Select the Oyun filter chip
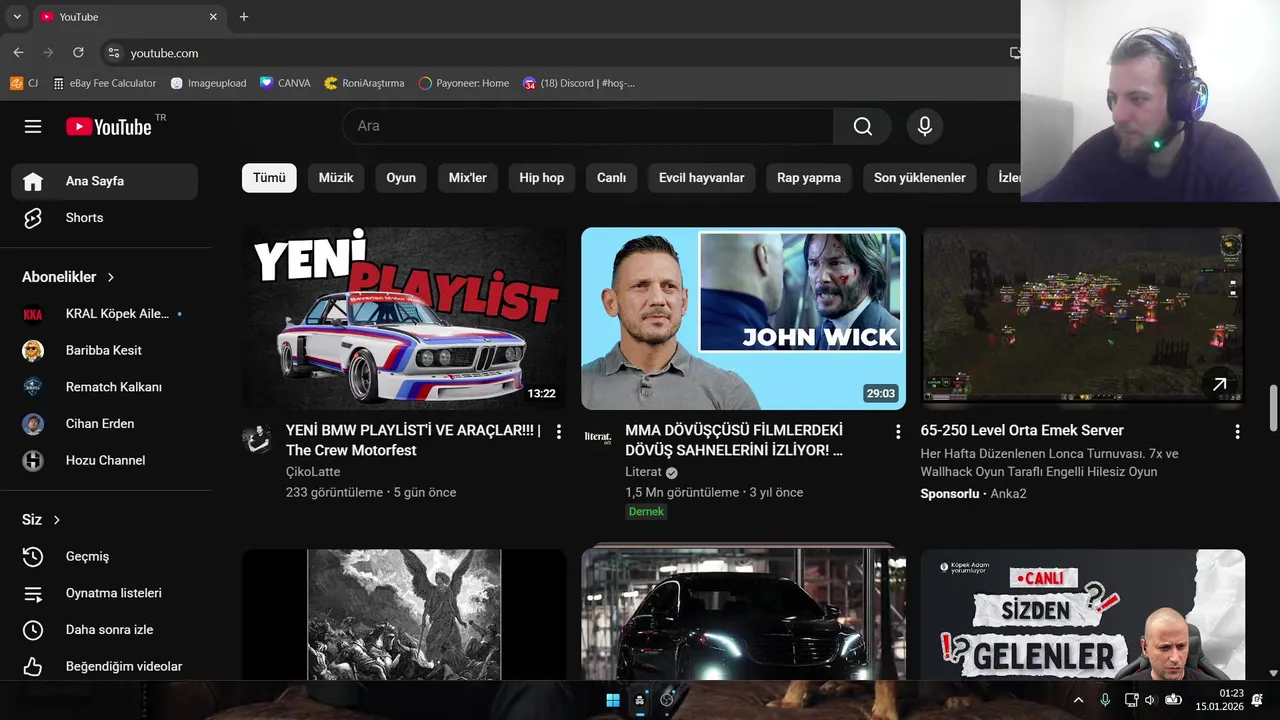Viewport: 1280px width, 720px height. [401, 178]
